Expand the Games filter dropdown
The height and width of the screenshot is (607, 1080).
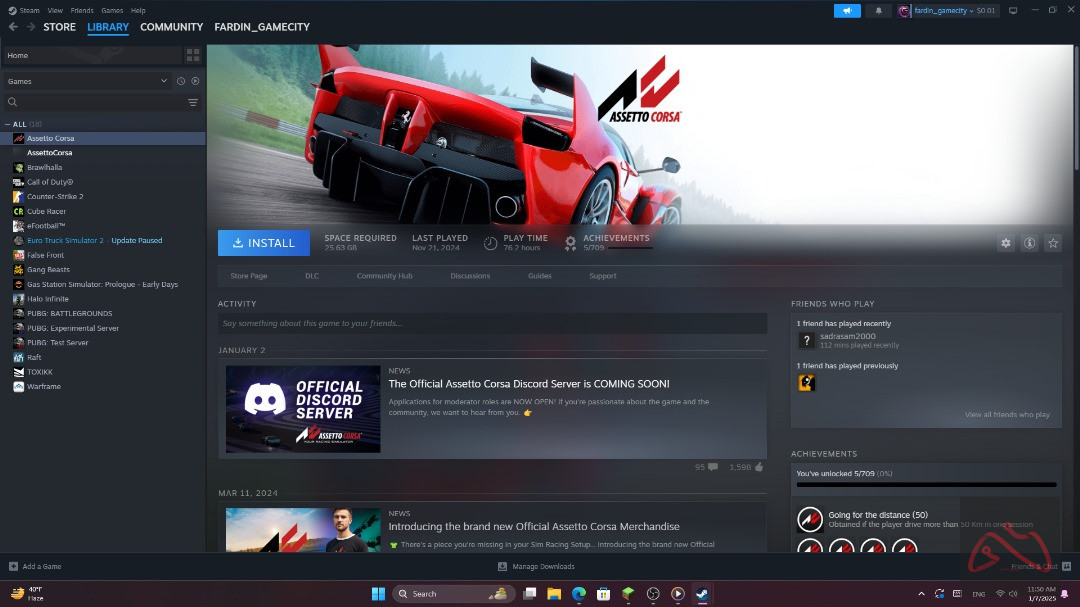point(164,81)
